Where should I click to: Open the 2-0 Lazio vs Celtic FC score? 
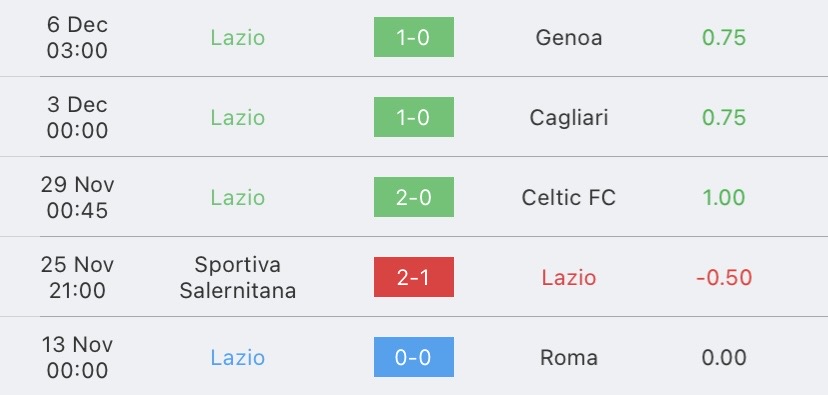click(x=413, y=197)
